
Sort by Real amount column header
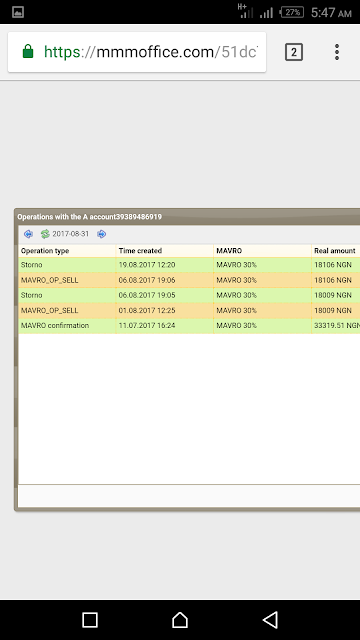(x=336, y=251)
